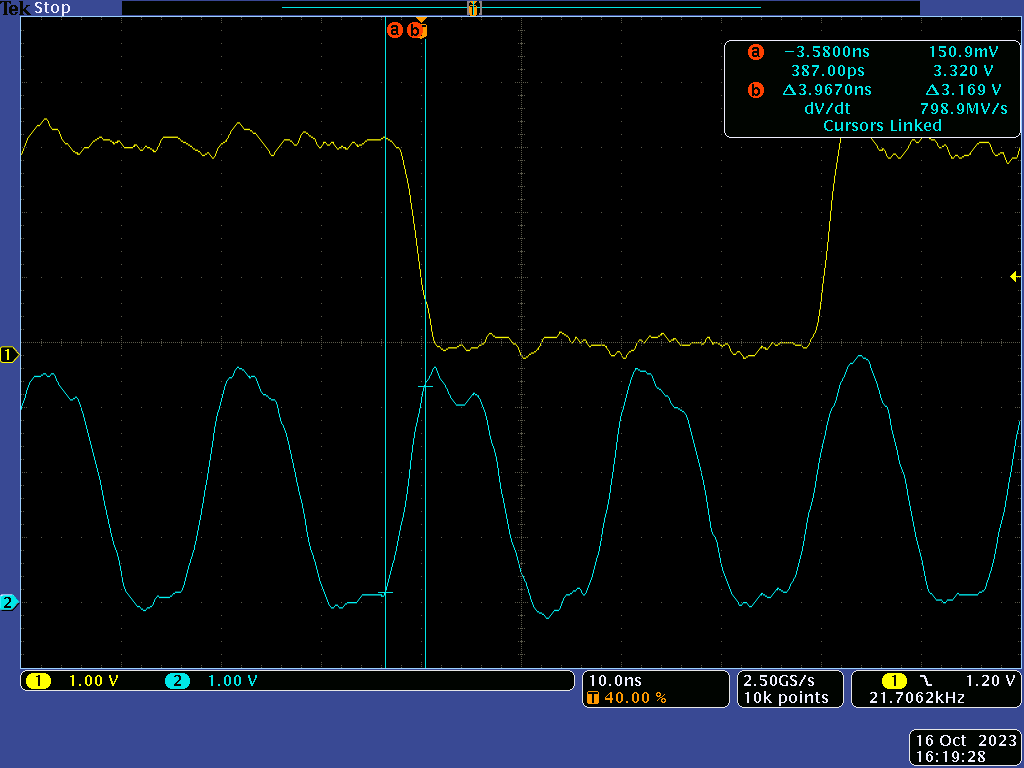Click delta time Δ3.9670ns value
The height and width of the screenshot is (768, 1024).
(827, 89)
